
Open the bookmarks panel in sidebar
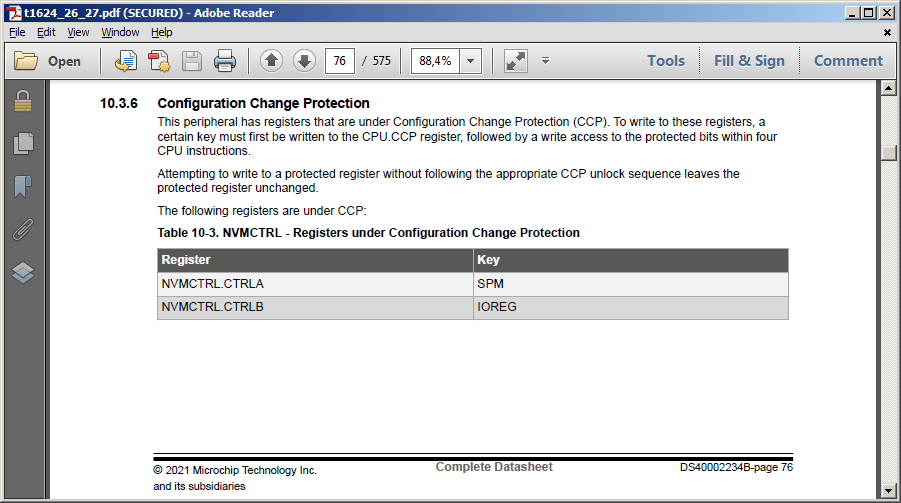coord(23,186)
